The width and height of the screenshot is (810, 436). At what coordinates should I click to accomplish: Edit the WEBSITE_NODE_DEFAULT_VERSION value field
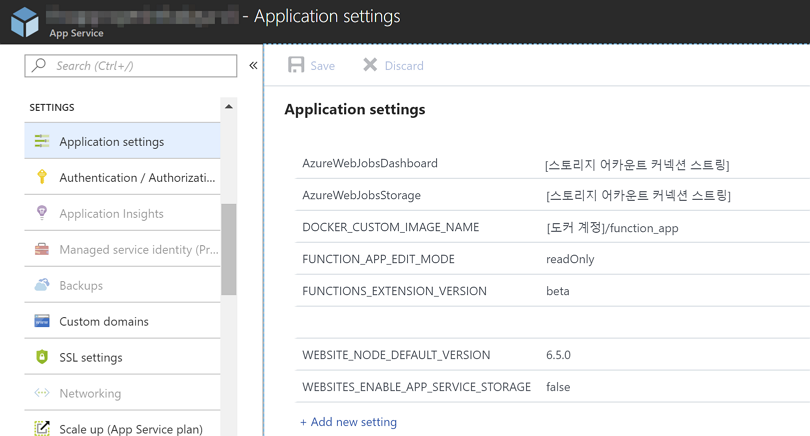pos(559,355)
